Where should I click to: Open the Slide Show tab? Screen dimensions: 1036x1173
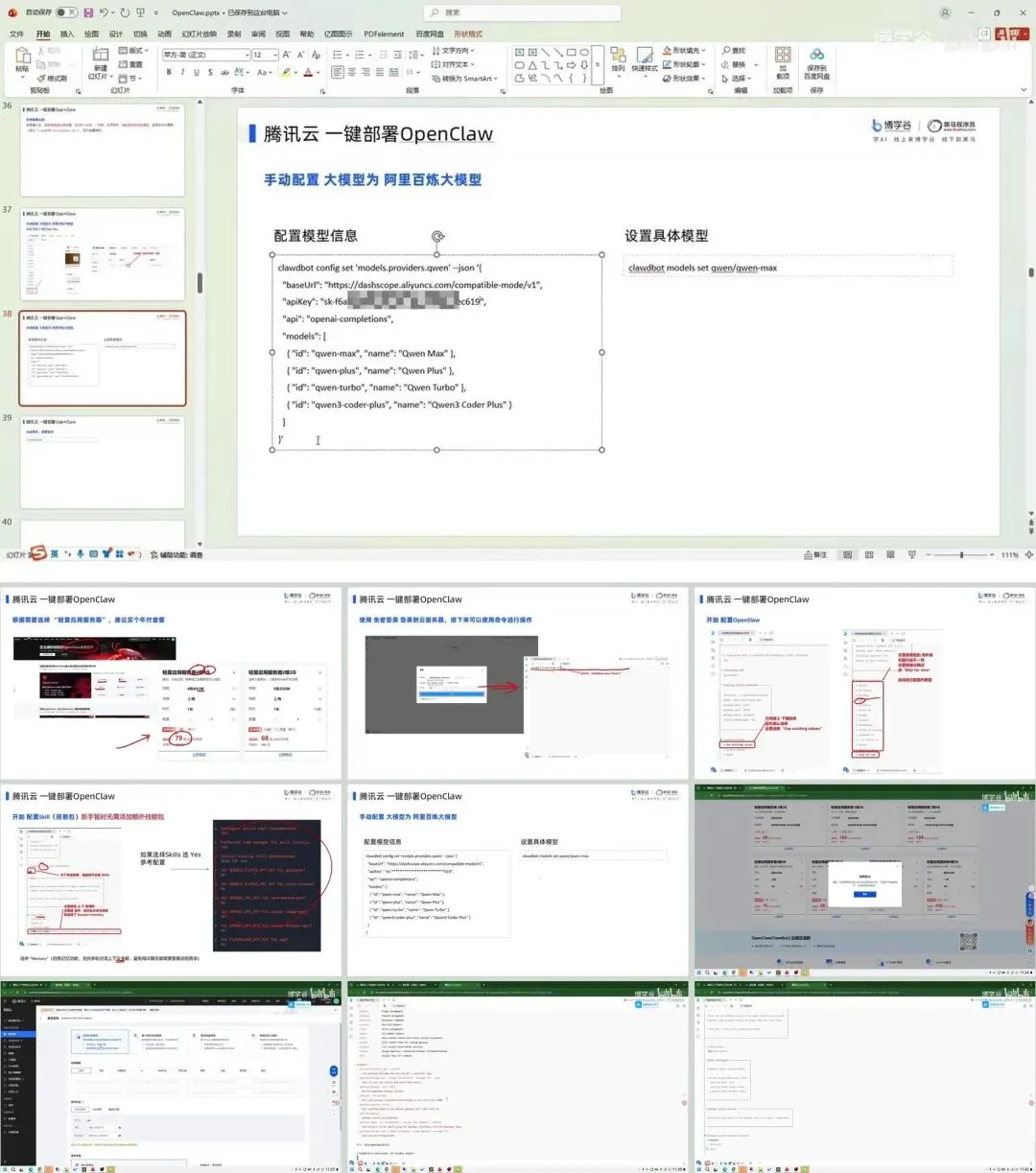click(200, 34)
